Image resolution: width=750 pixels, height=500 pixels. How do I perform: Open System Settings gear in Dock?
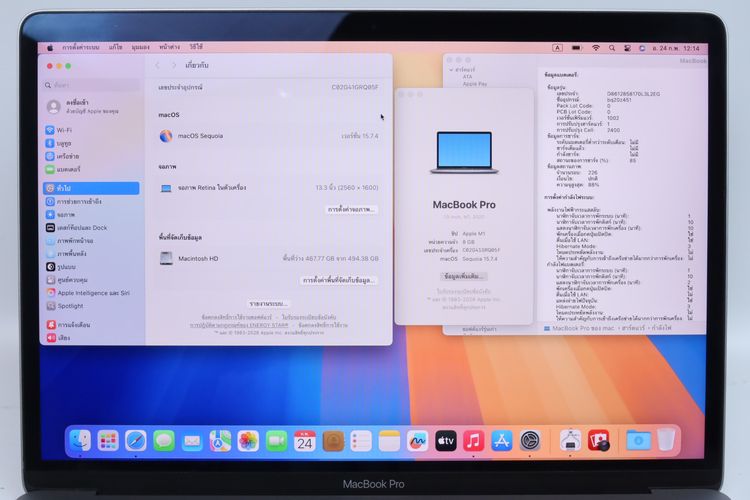click(x=530, y=441)
